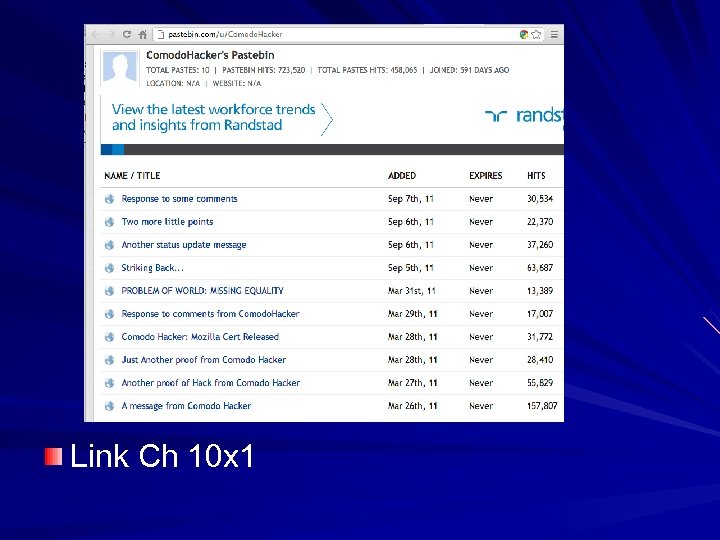
Task: Click the globe icon beside Response to comments from ComodoHacker
Action: (109, 314)
